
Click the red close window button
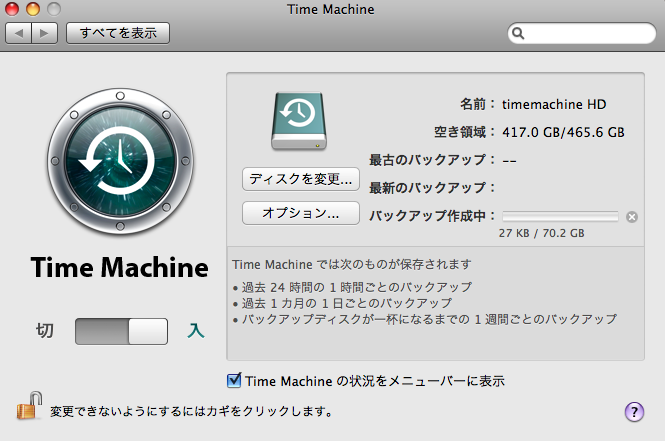[x=13, y=10]
